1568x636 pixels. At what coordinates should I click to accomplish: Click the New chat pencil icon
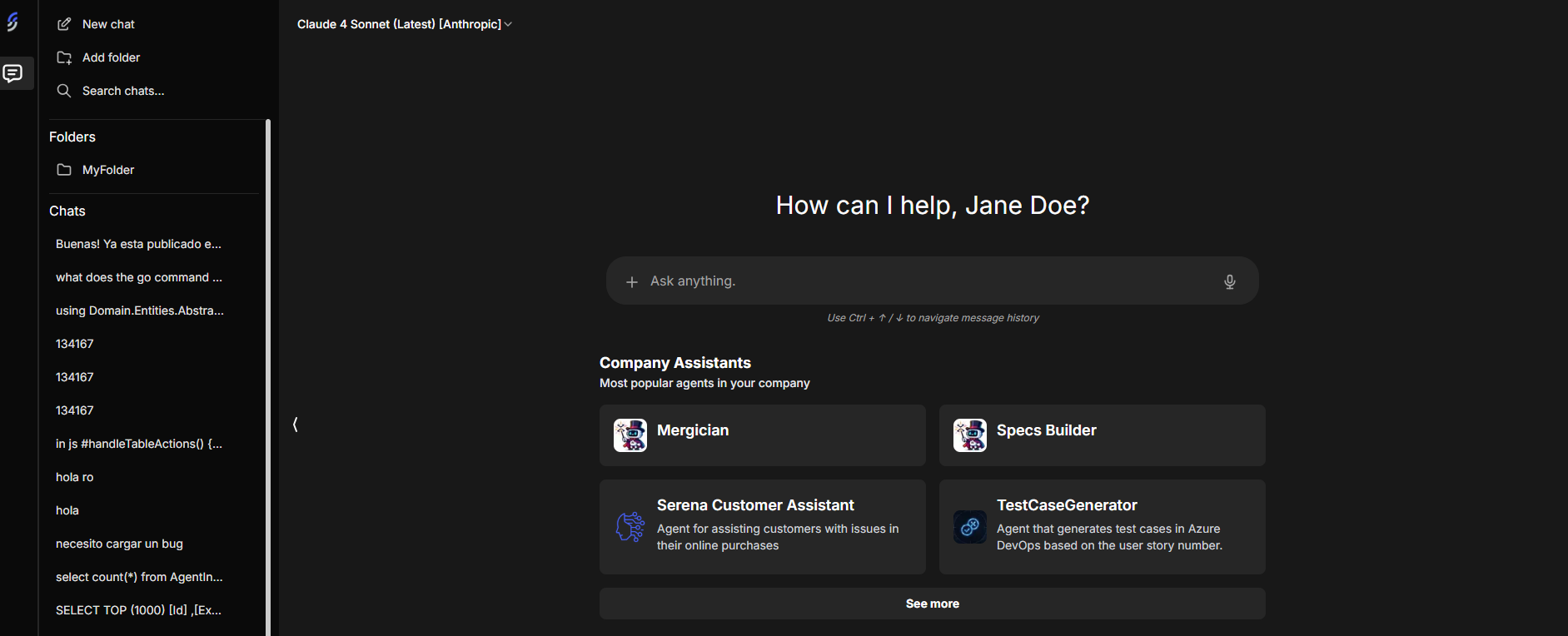click(64, 24)
